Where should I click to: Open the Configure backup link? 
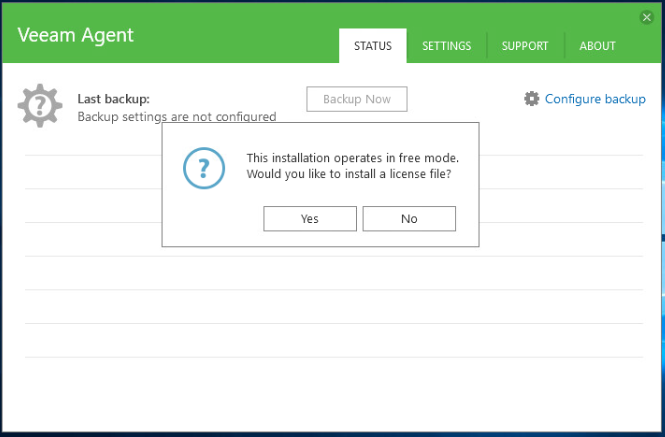pyautogui.click(x=595, y=99)
